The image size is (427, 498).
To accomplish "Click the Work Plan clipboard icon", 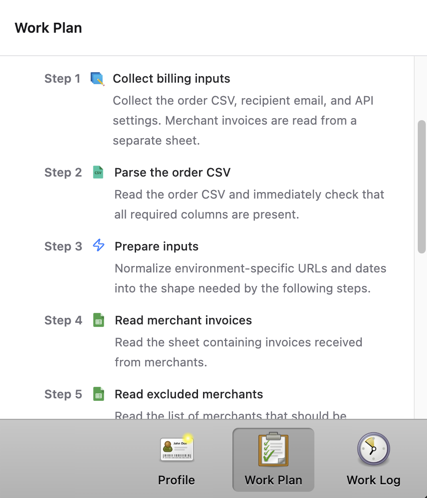I will (273, 449).
